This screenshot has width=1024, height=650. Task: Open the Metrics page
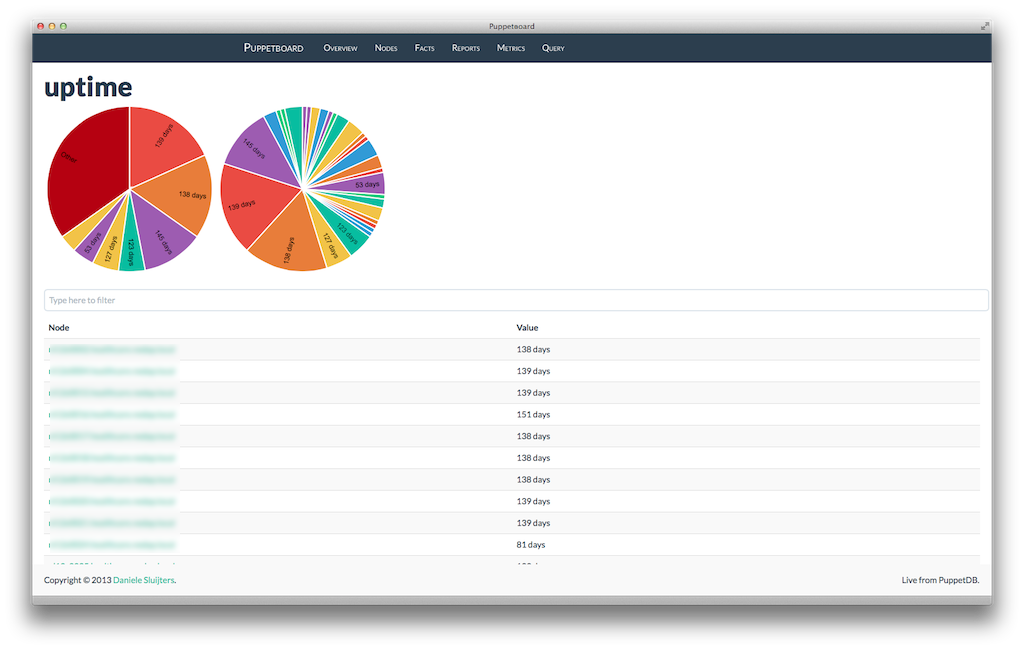pos(511,48)
